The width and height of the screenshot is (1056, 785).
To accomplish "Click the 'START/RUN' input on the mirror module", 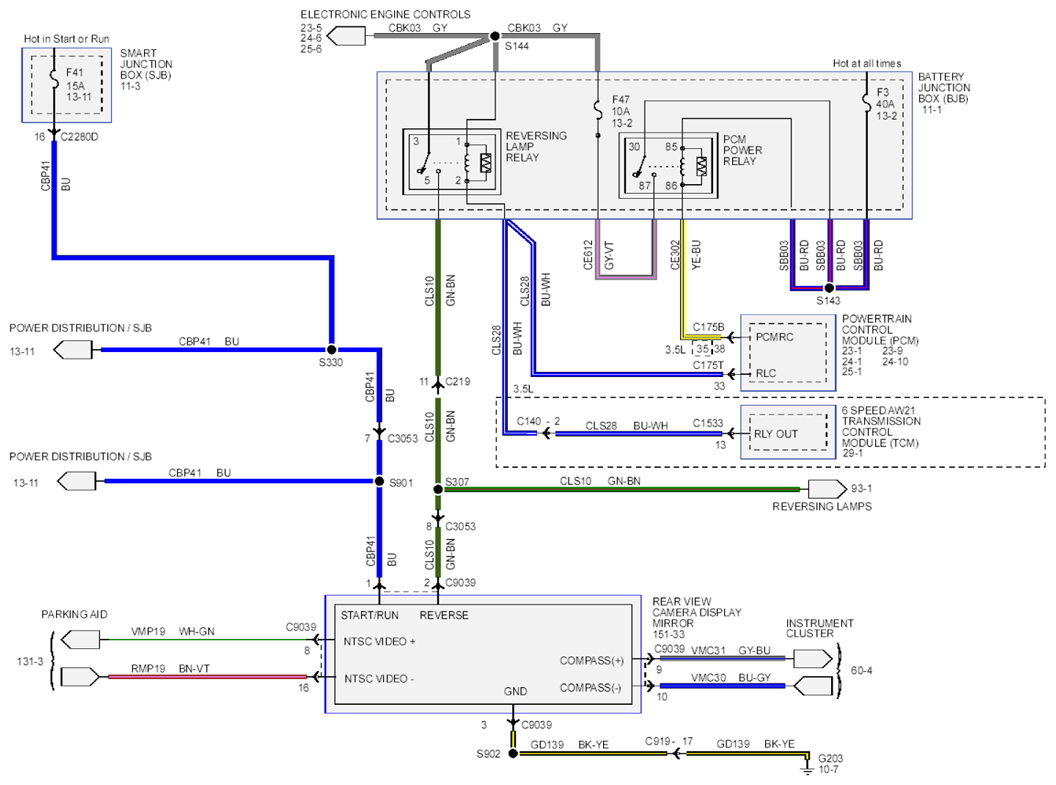I will pos(370,615).
